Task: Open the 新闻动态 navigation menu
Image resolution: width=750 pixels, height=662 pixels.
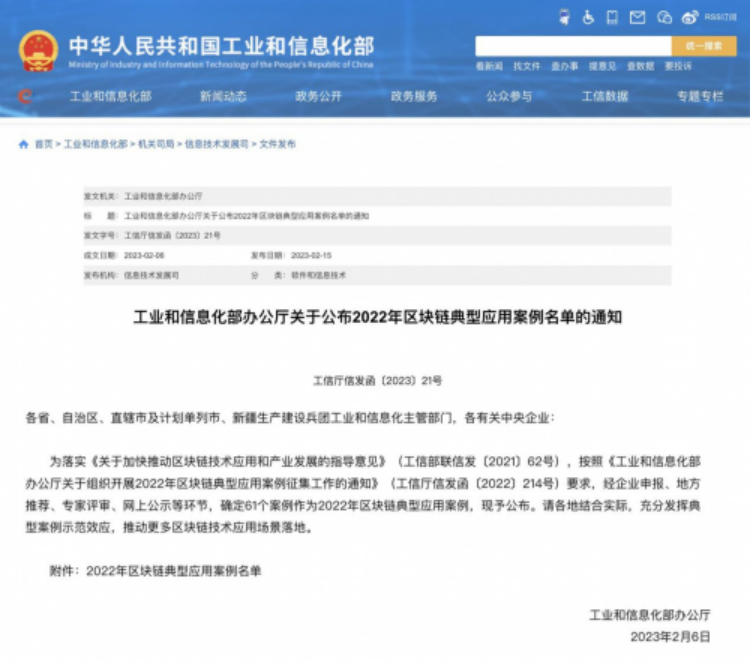Action: [x=223, y=96]
